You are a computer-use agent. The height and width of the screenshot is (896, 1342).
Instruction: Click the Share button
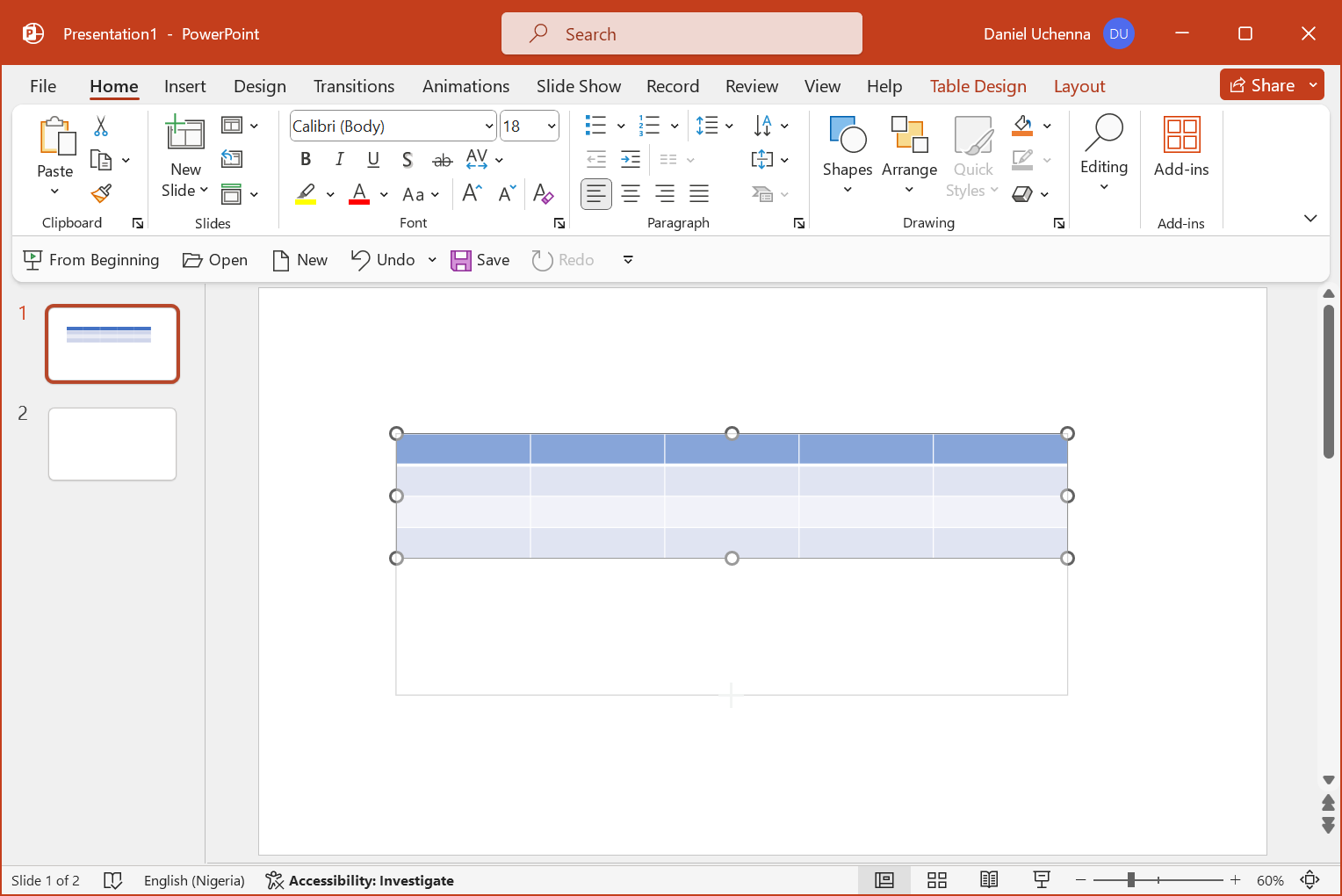click(x=1262, y=85)
